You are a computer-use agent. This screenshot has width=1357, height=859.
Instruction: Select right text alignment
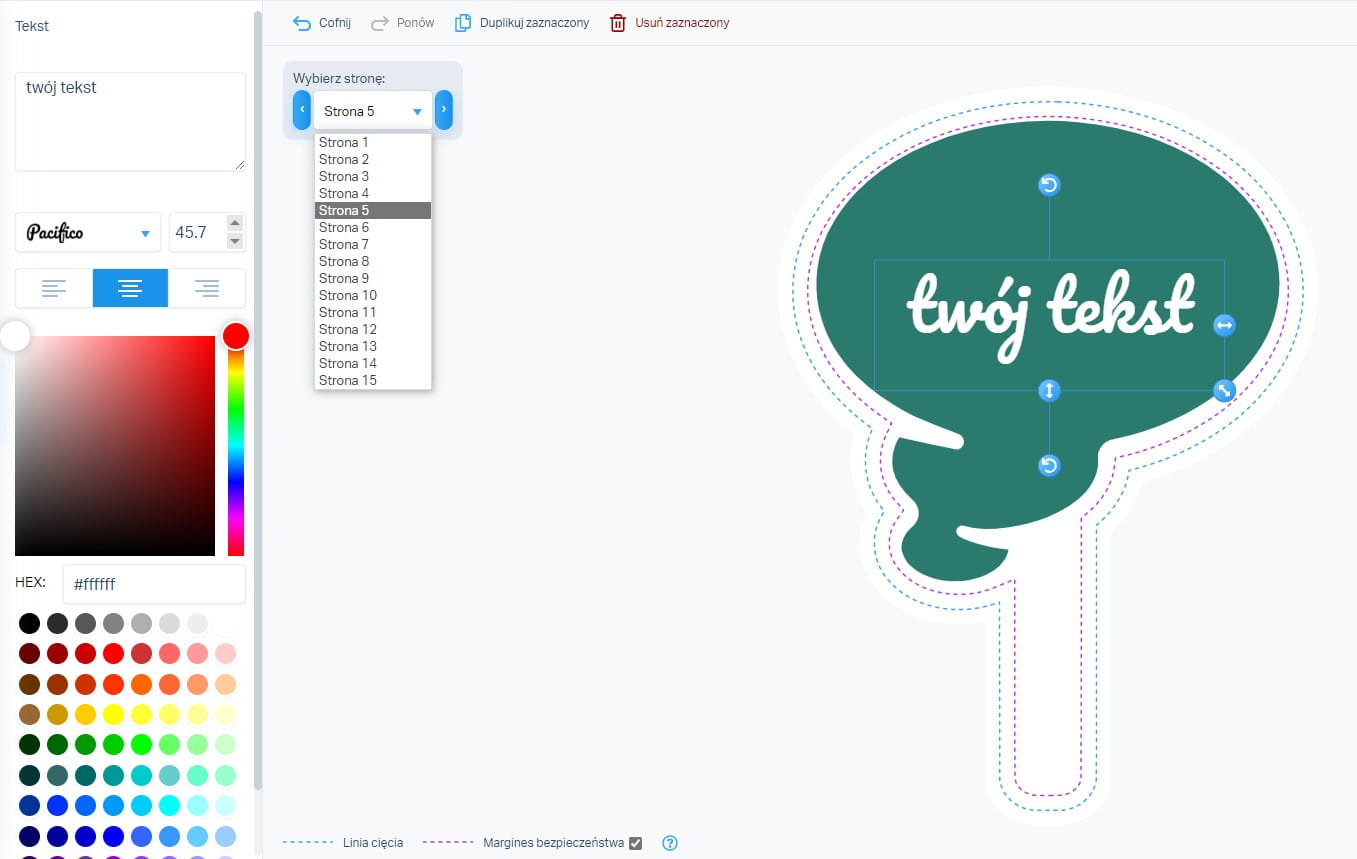tap(207, 288)
